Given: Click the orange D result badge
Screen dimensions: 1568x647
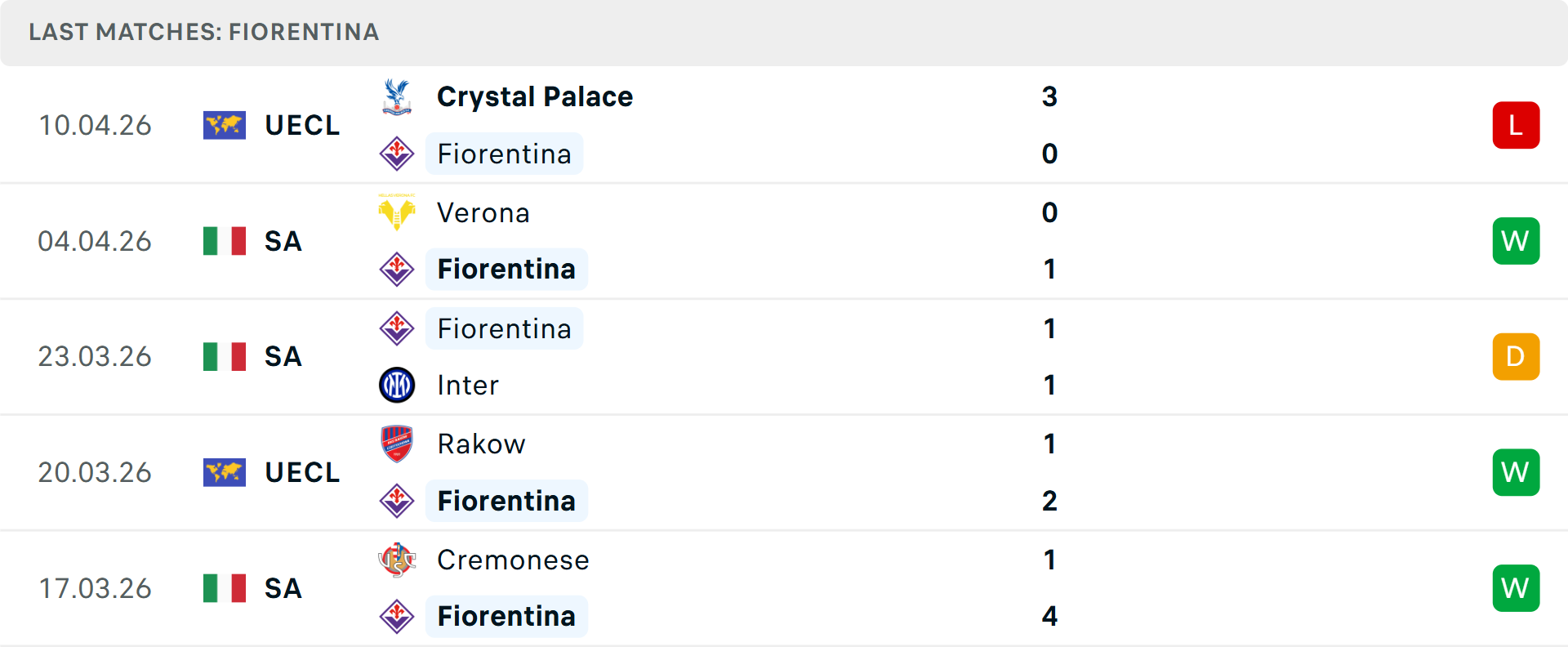Looking at the screenshot, I should 1515,357.
